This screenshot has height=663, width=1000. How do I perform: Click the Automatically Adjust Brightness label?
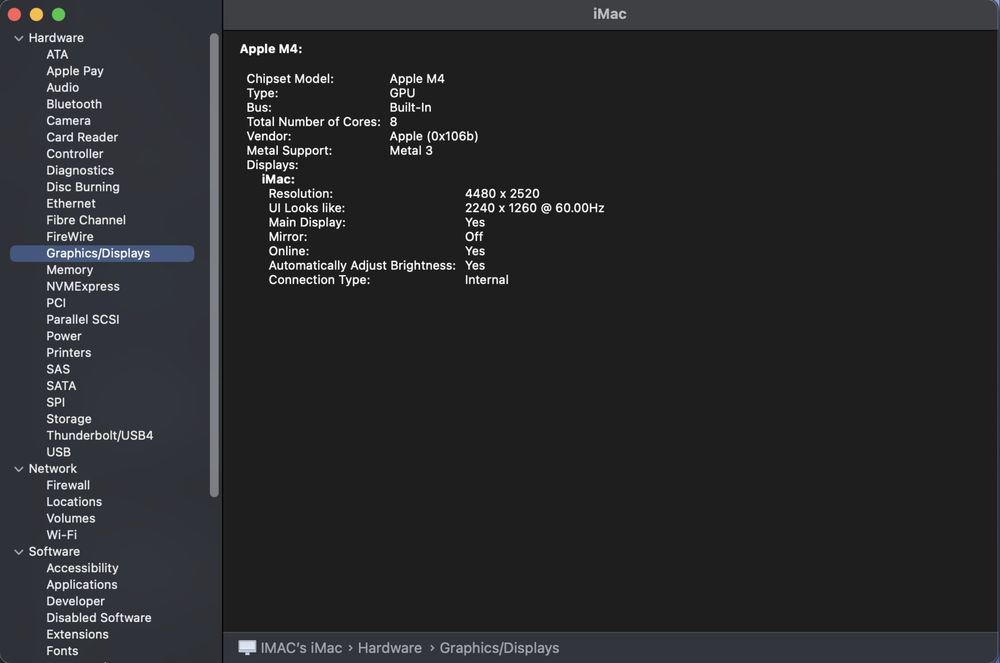(362, 266)
